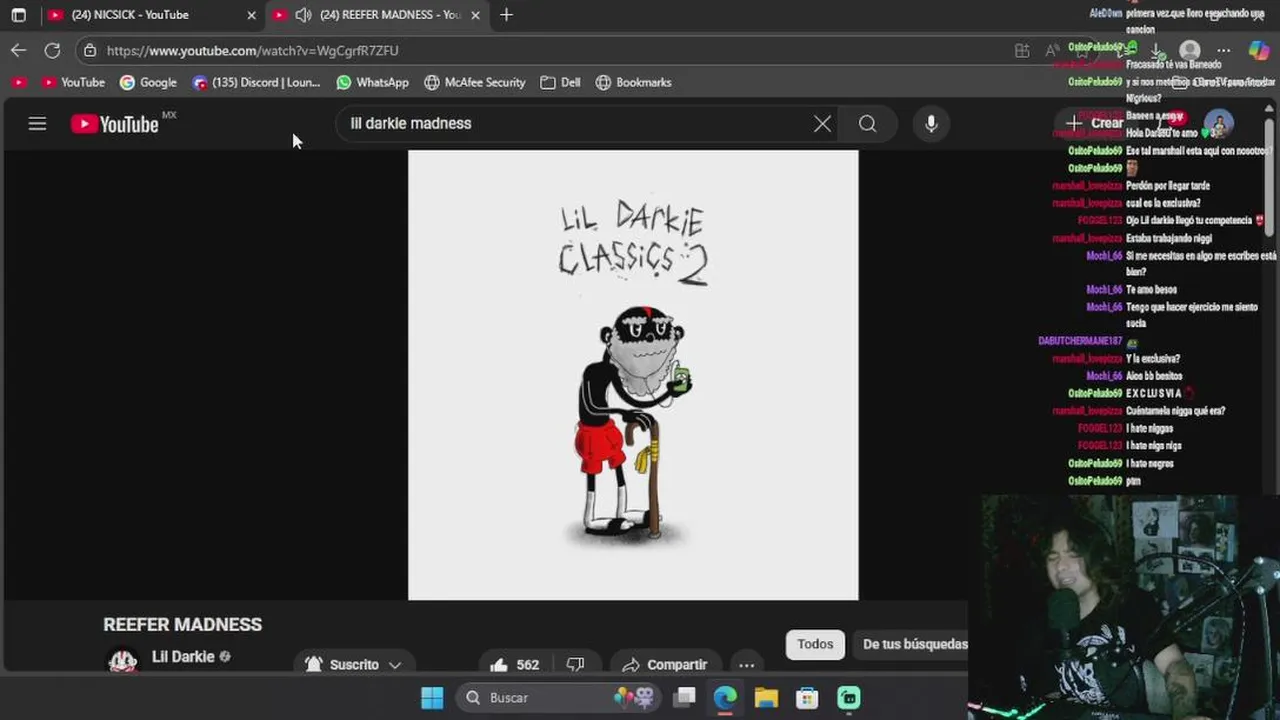1280x720 pixels.
Task: Open Microsoft Store from the taskbar
Action: (807, 697)
